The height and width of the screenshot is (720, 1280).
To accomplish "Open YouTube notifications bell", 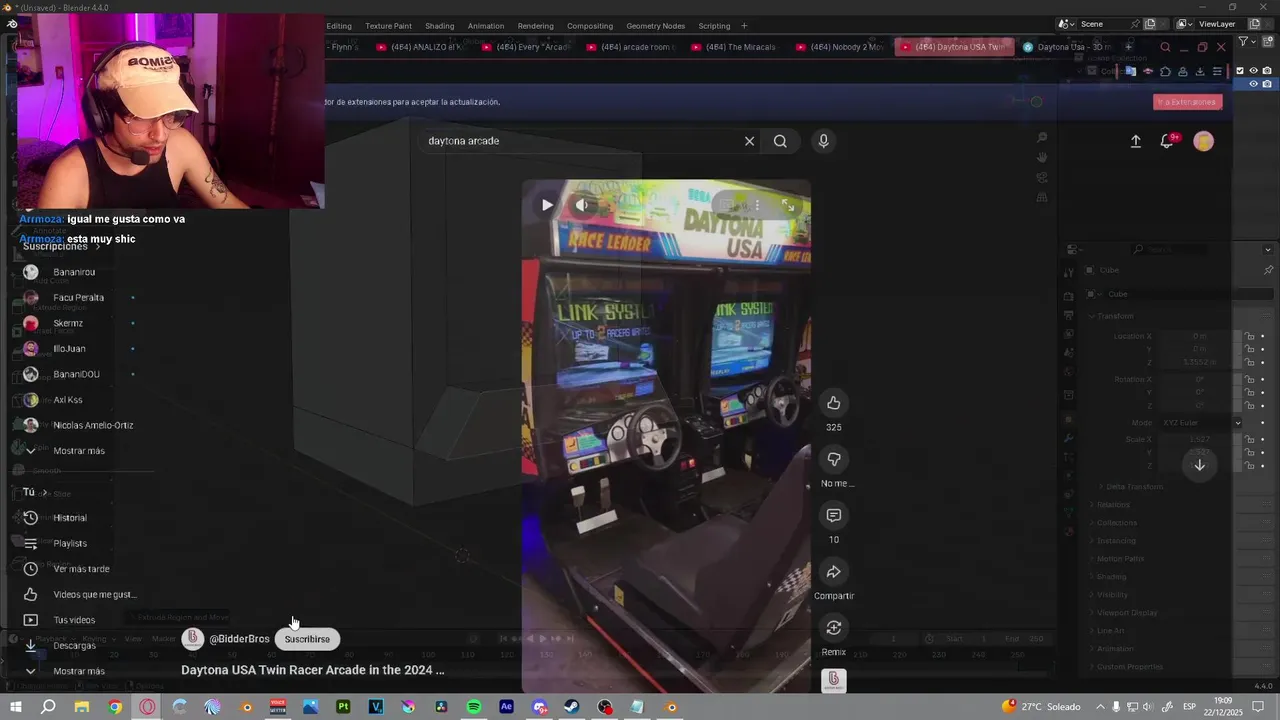I will (1167, 142).
